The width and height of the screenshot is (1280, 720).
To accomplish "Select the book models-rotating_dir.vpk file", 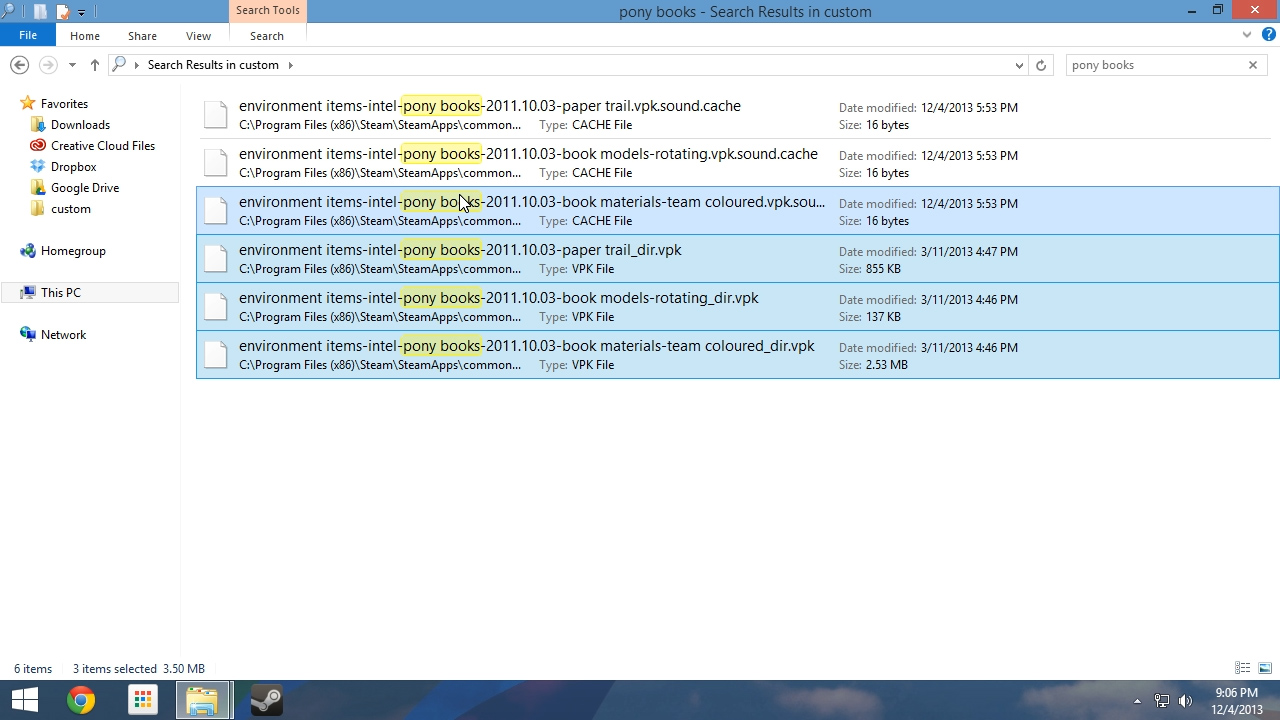I will (x=738, y=307).
